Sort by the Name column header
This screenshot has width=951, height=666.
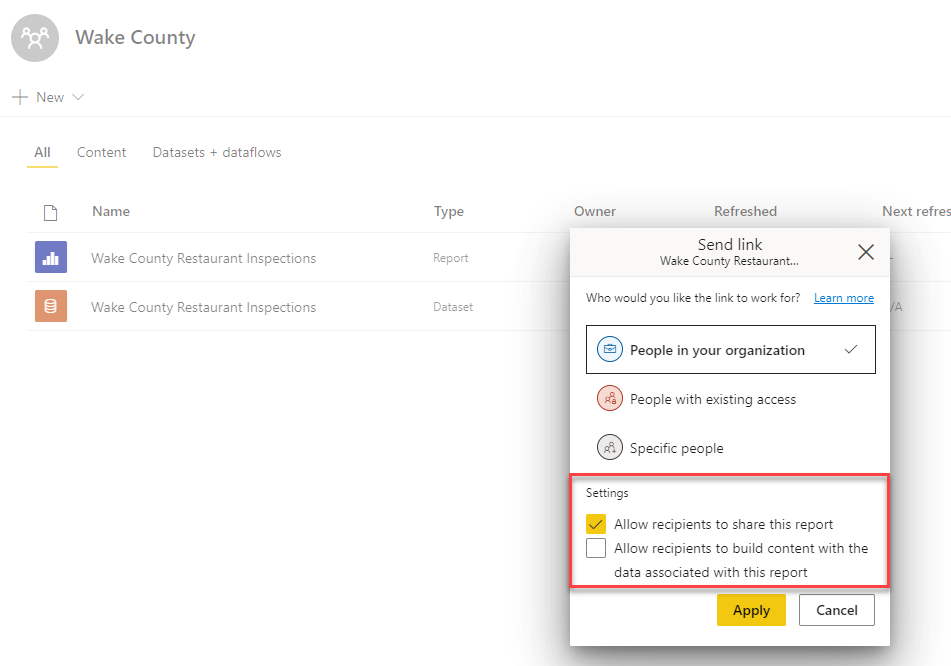111,211
